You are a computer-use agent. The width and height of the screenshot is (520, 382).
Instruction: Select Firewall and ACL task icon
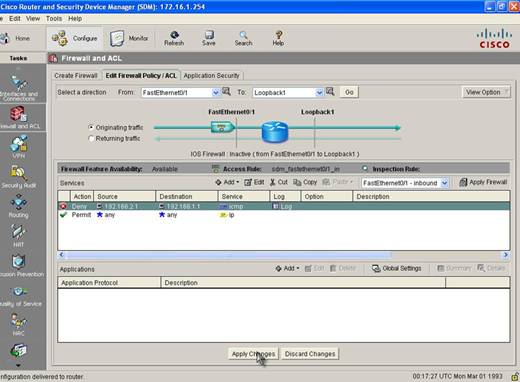(19, 117)
